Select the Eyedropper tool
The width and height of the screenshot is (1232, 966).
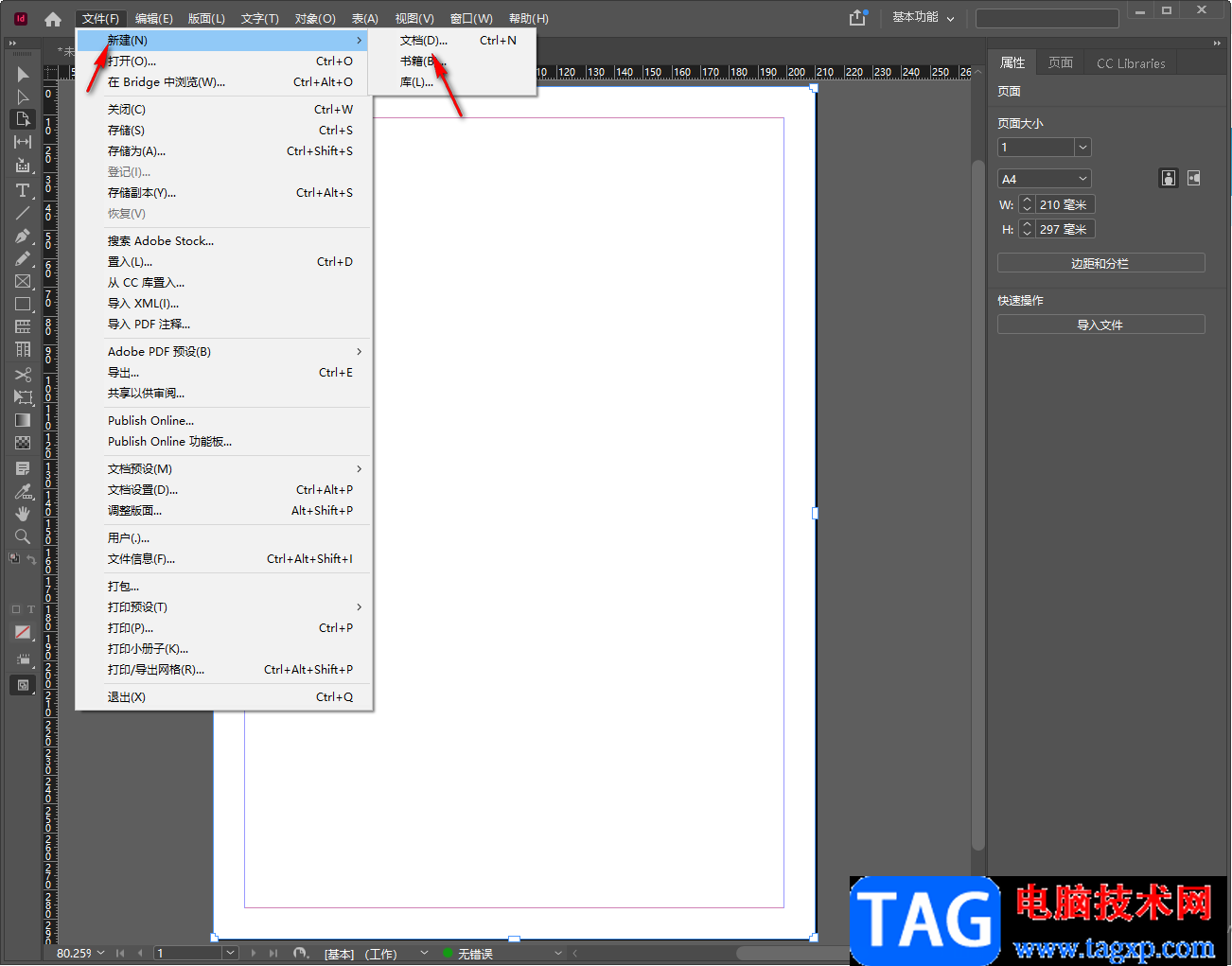[23, 490]
